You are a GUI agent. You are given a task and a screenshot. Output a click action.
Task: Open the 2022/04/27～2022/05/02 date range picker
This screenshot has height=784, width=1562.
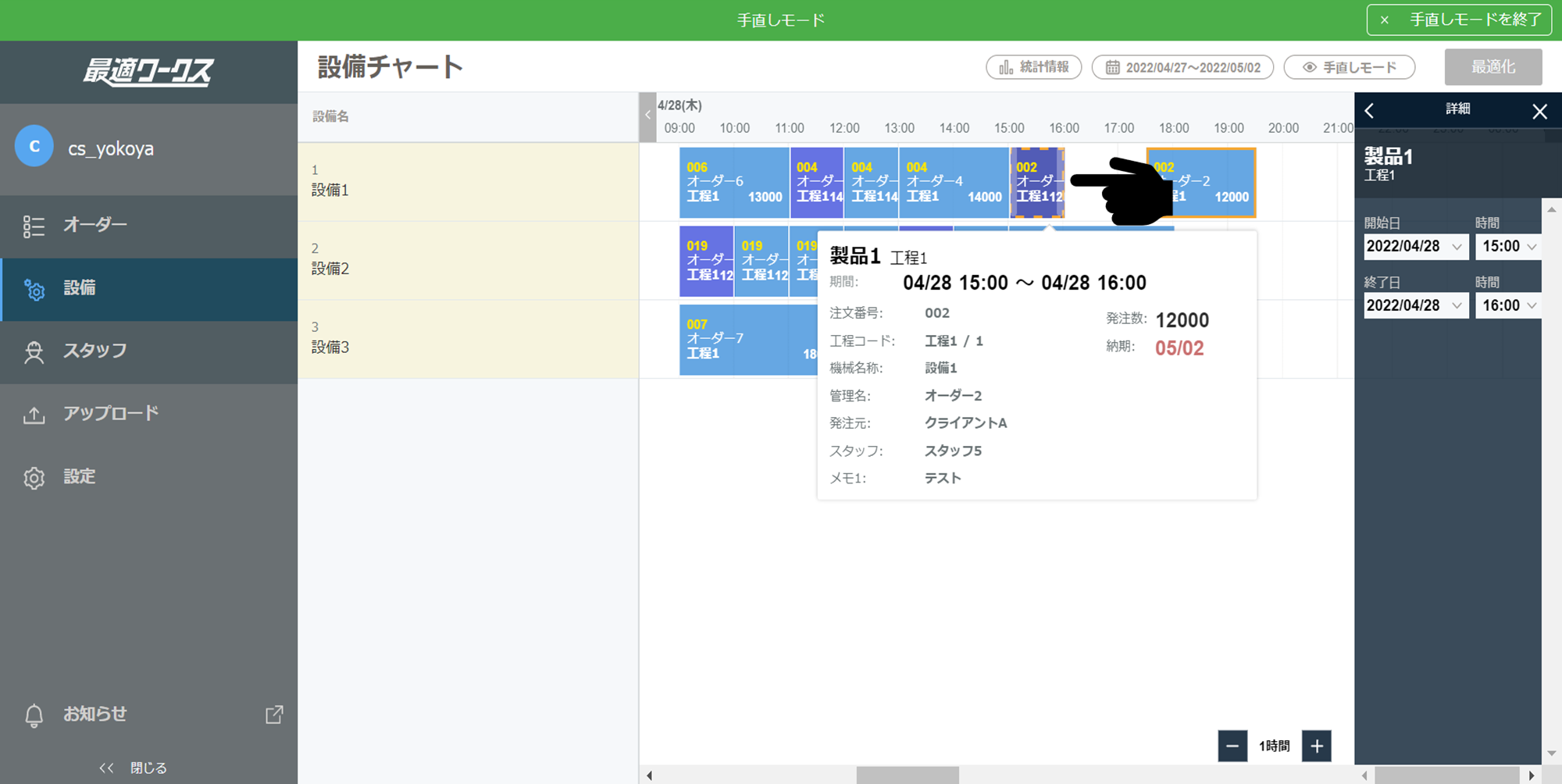click(1182, 67)
